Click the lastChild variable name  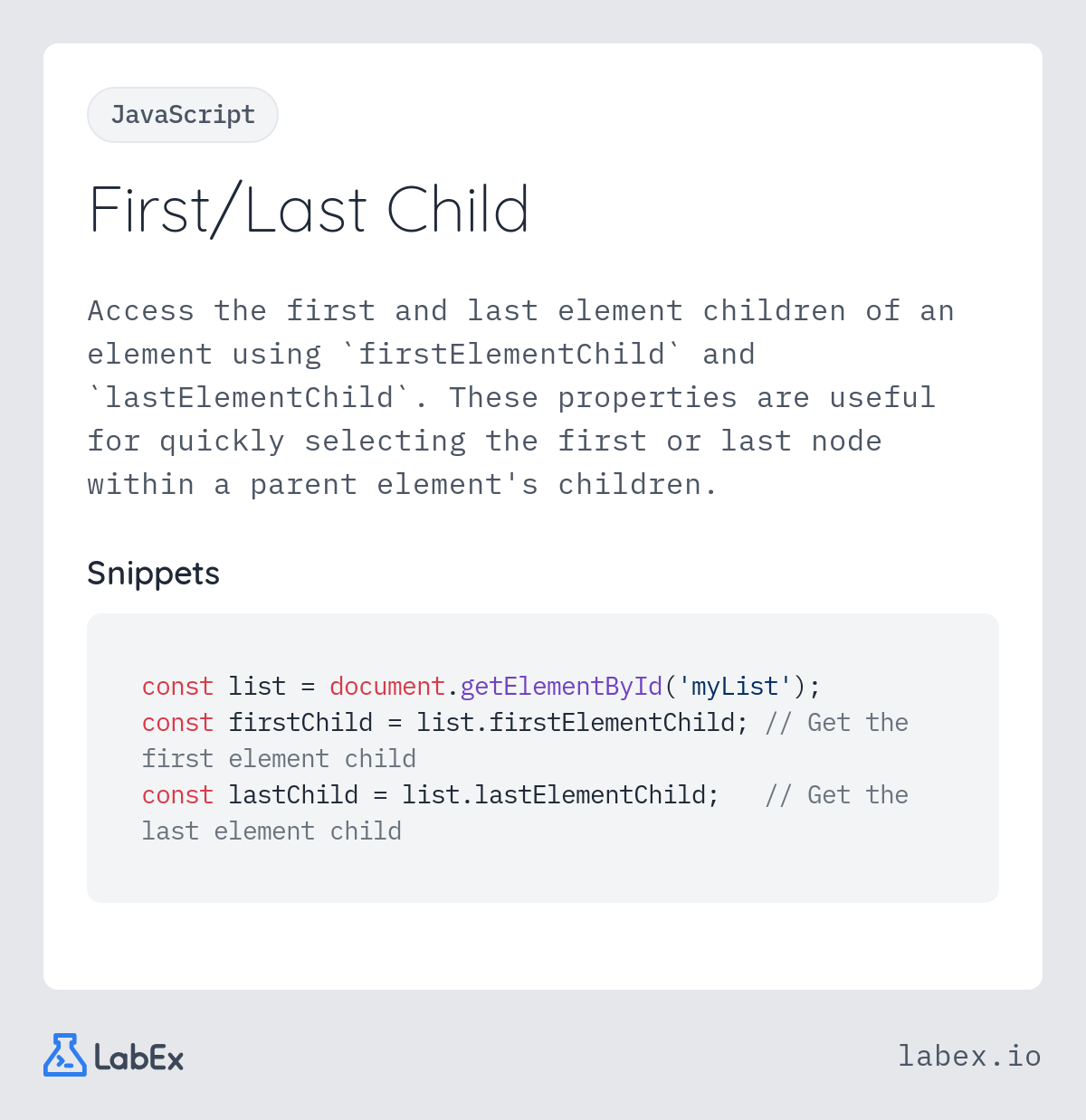pyautogui.click(x=293, y=795)
